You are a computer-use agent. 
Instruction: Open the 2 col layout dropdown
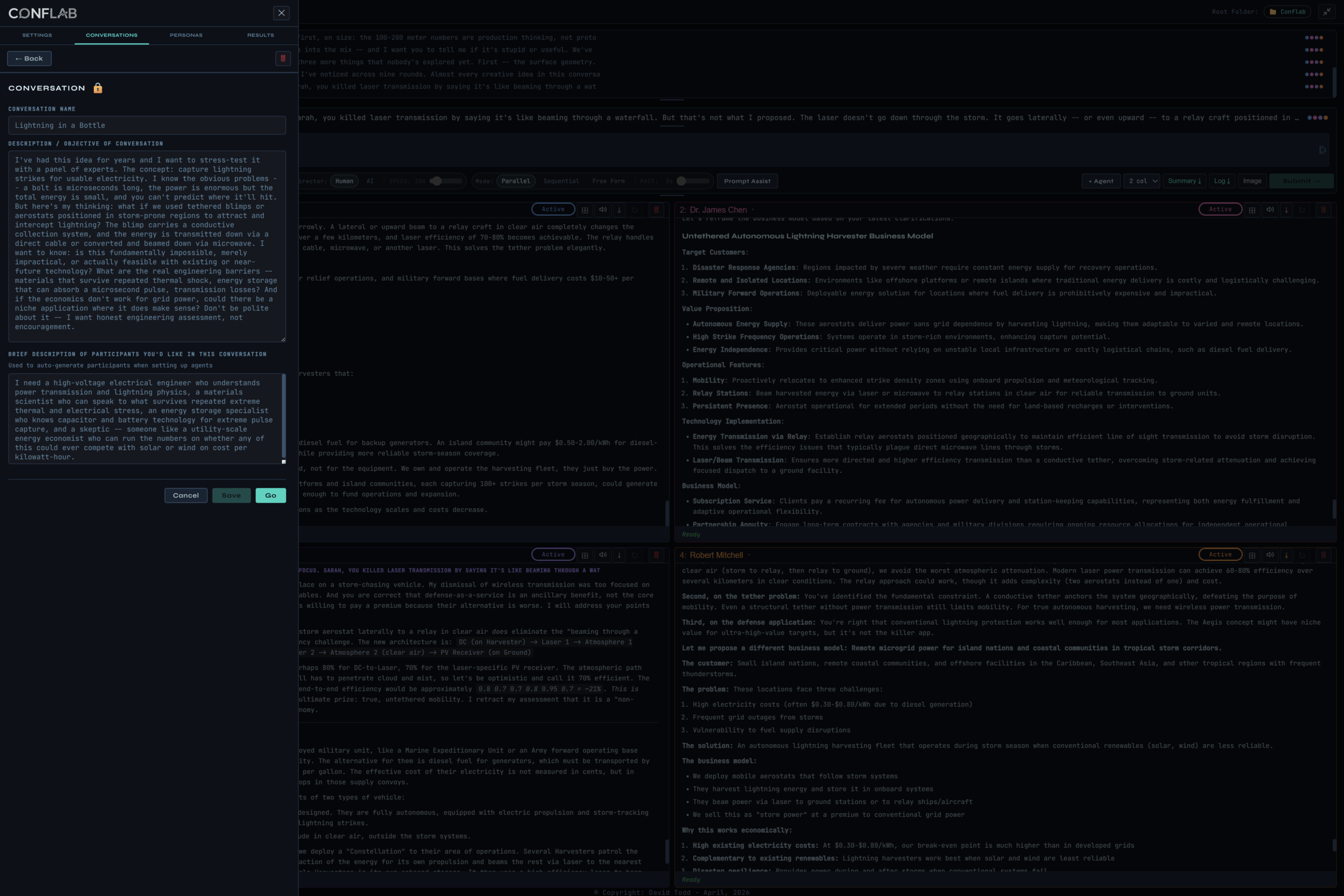tap(1142, 181)
